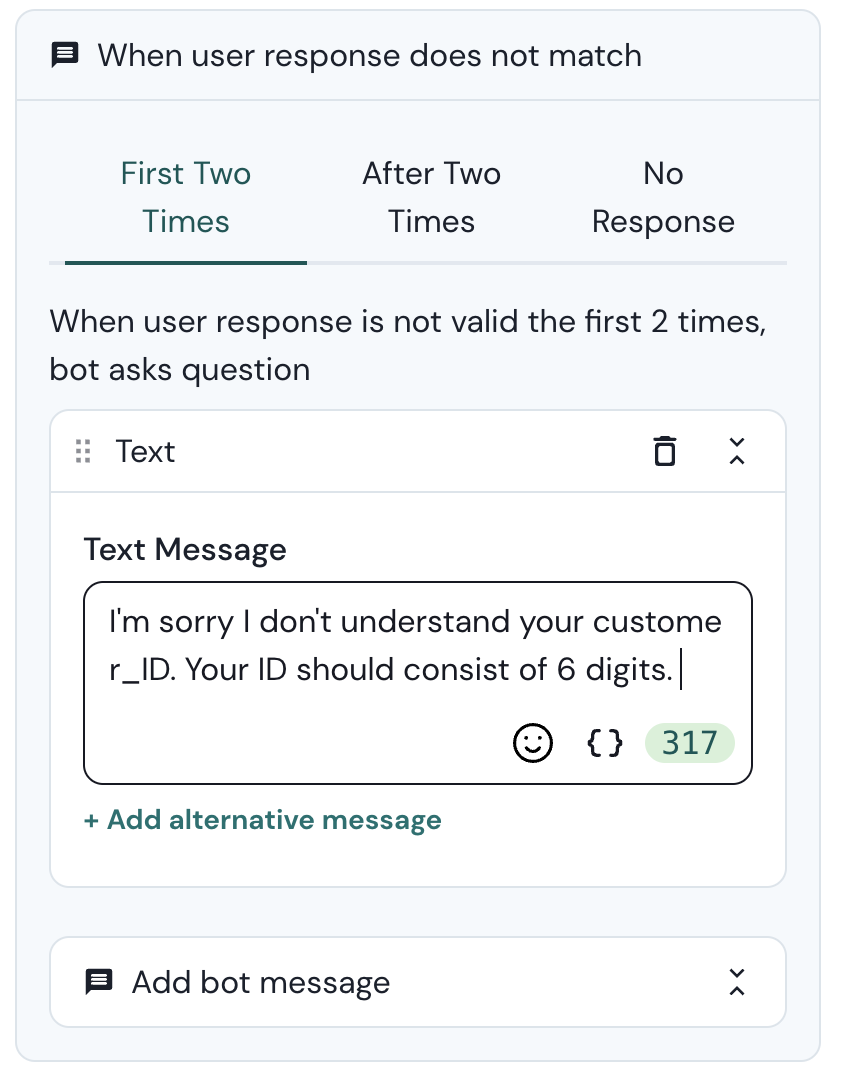Screen dimensions: 843x1086
Task: Click the character count badge showing 317
Action: pos(689,743)
